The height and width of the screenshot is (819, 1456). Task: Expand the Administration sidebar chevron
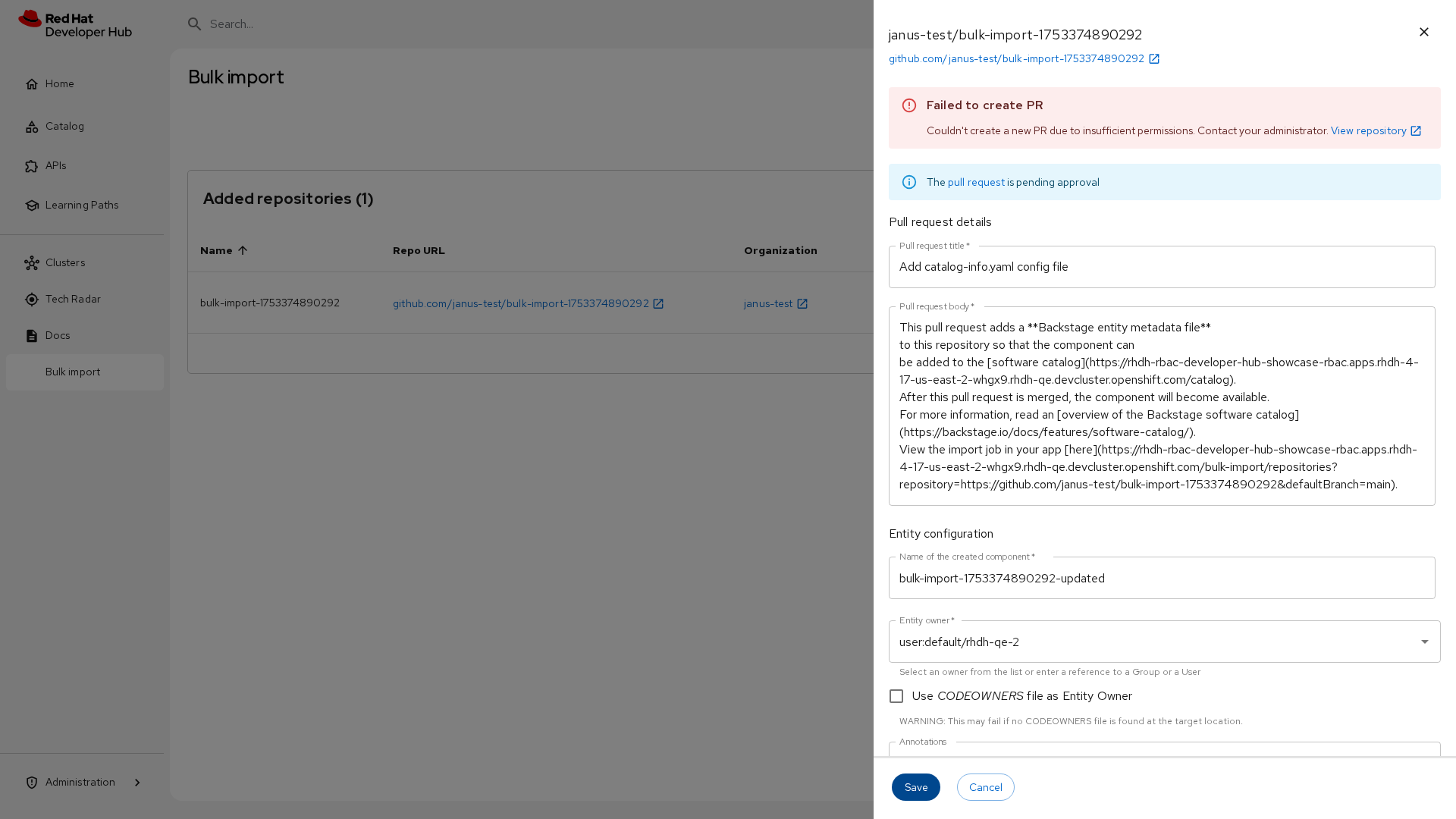(x=137, y=783)
